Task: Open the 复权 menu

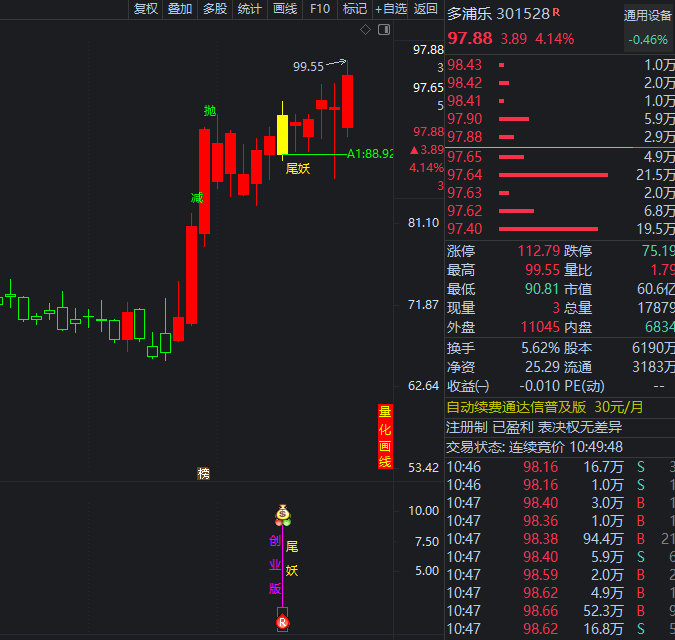Action: tap(146, 9)
